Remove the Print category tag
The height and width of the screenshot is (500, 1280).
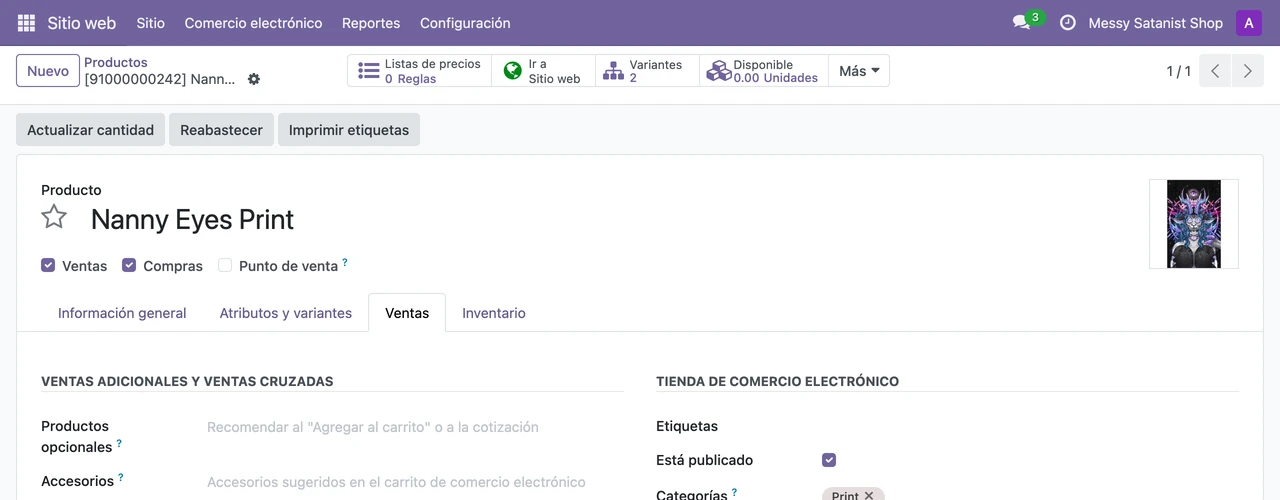click(869, 495)
